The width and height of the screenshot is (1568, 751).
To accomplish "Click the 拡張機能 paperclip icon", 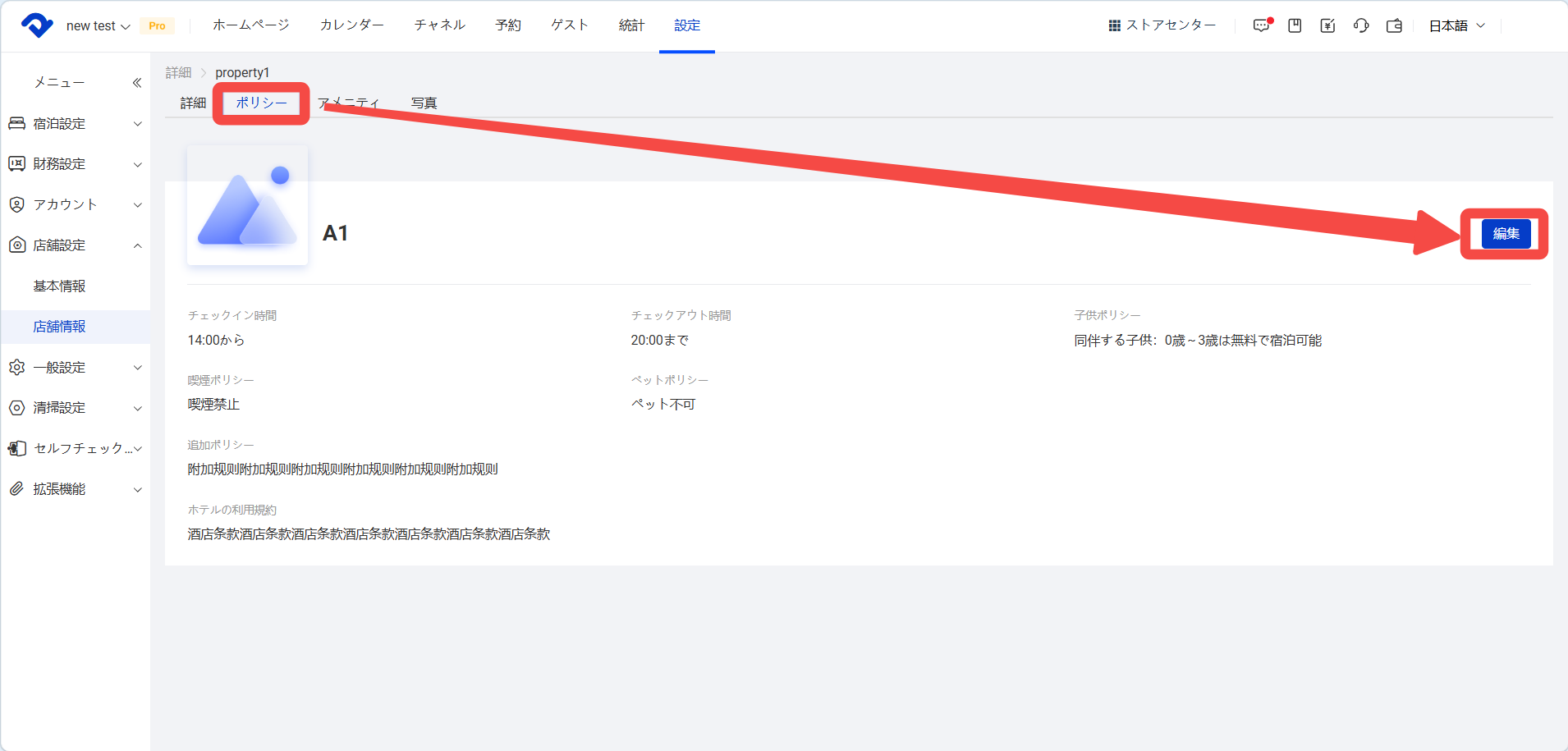I will (x=16, y=488).
